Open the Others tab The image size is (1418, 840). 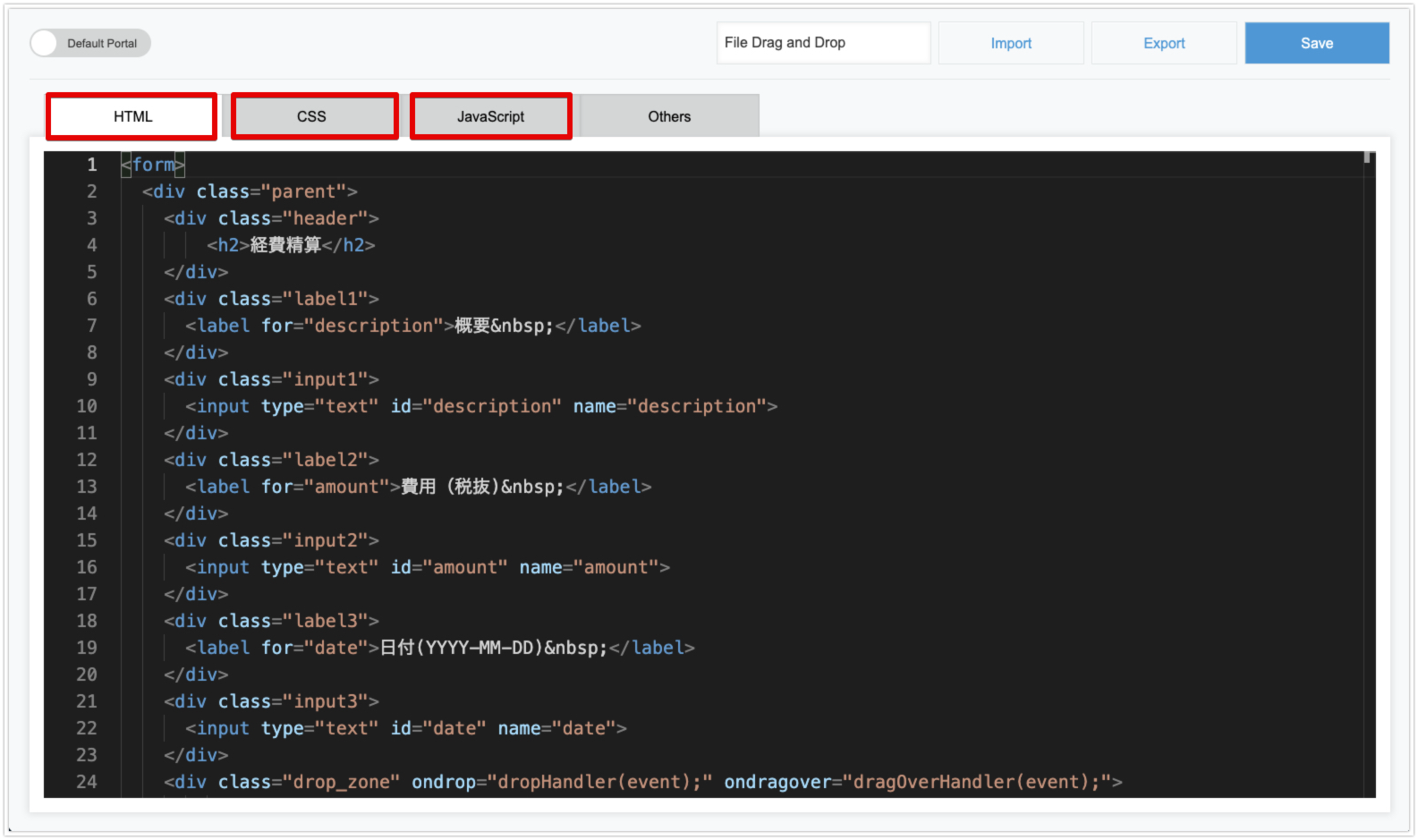coord(669,116)
